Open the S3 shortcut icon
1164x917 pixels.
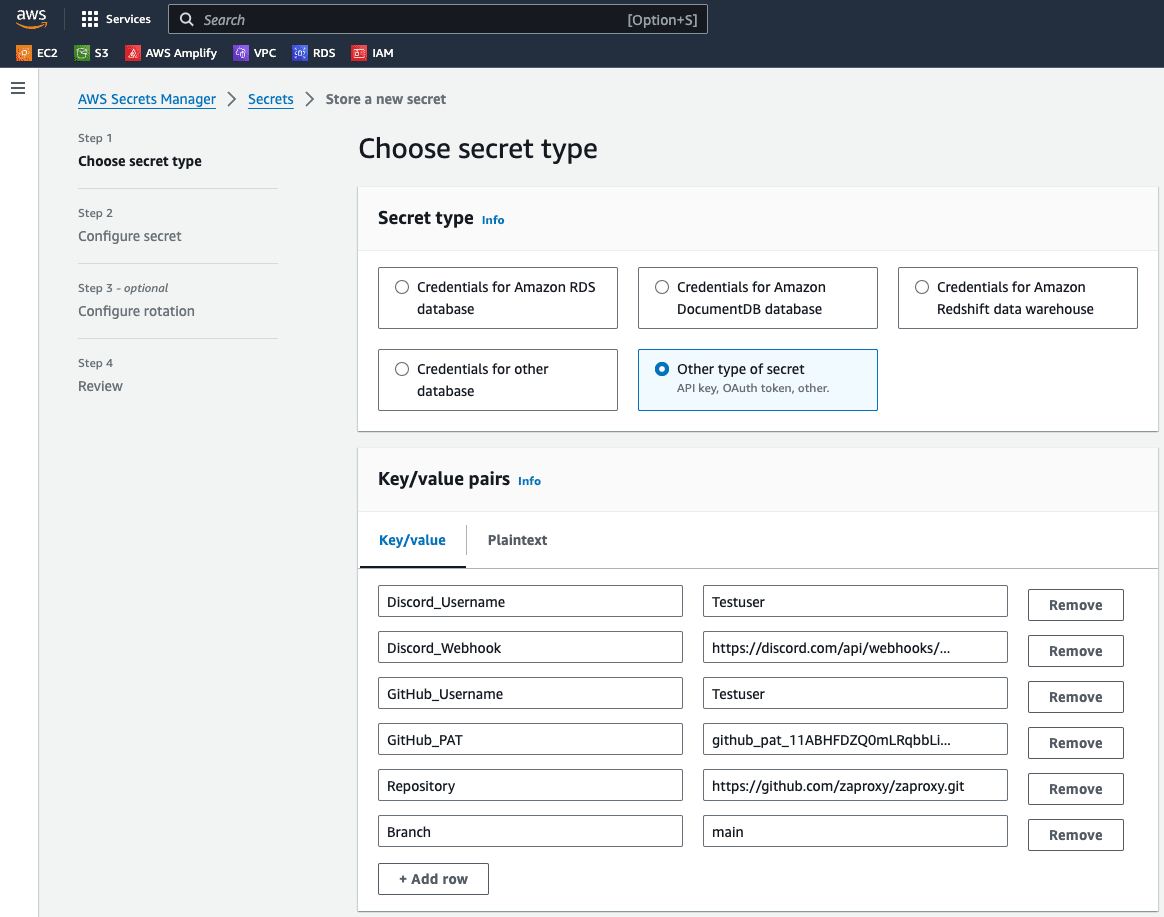point(82,53)
